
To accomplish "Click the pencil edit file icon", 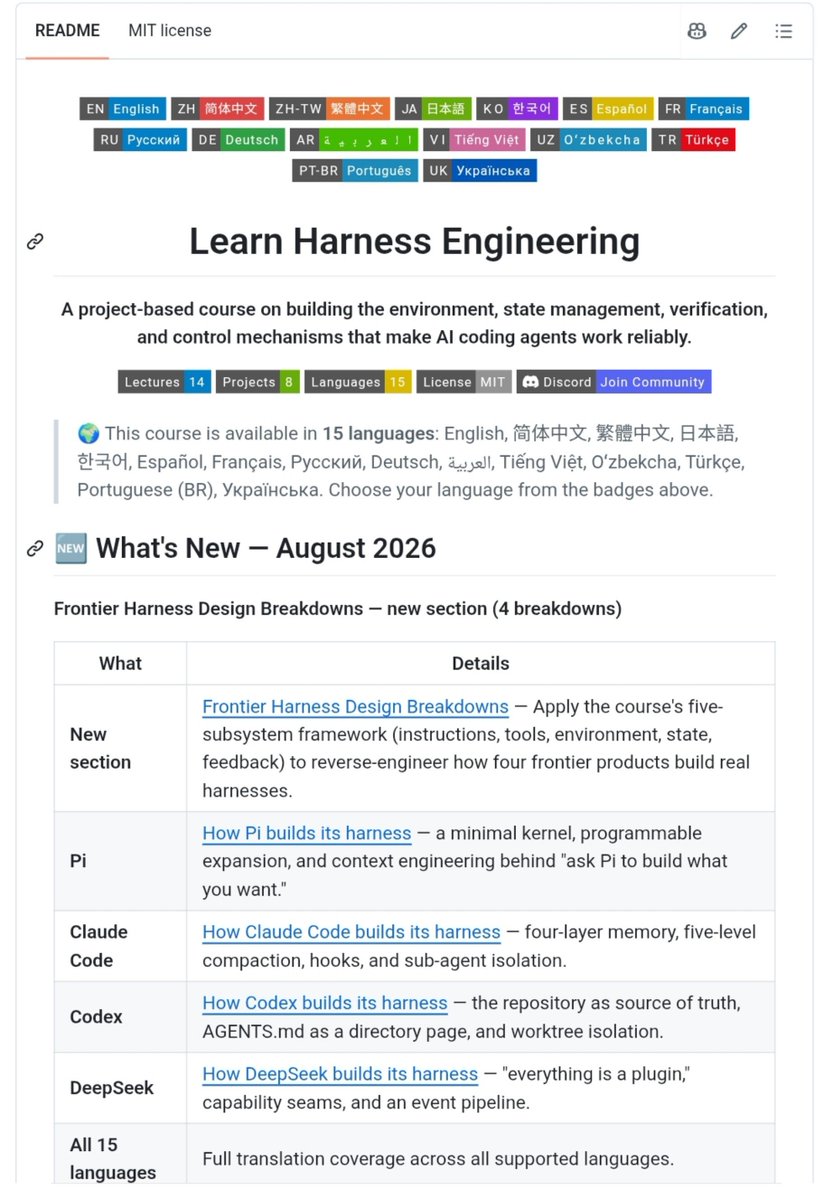I will coord(739,31).
